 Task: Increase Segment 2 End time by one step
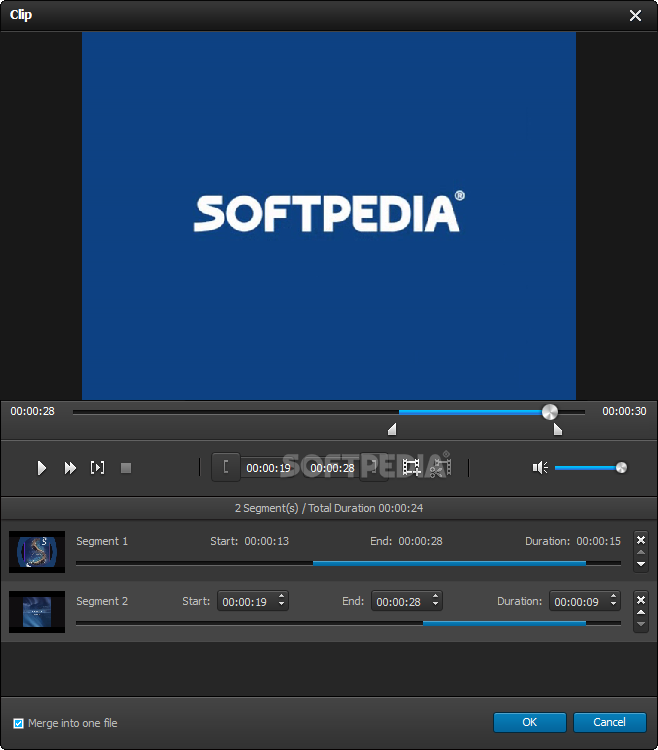435,596
